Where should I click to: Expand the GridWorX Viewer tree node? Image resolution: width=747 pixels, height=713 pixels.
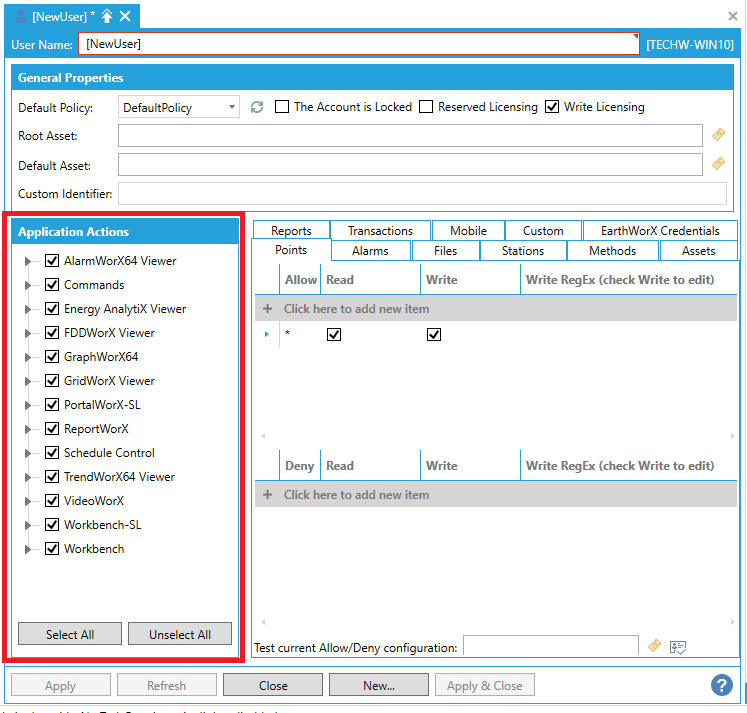(x=28, y=381)
